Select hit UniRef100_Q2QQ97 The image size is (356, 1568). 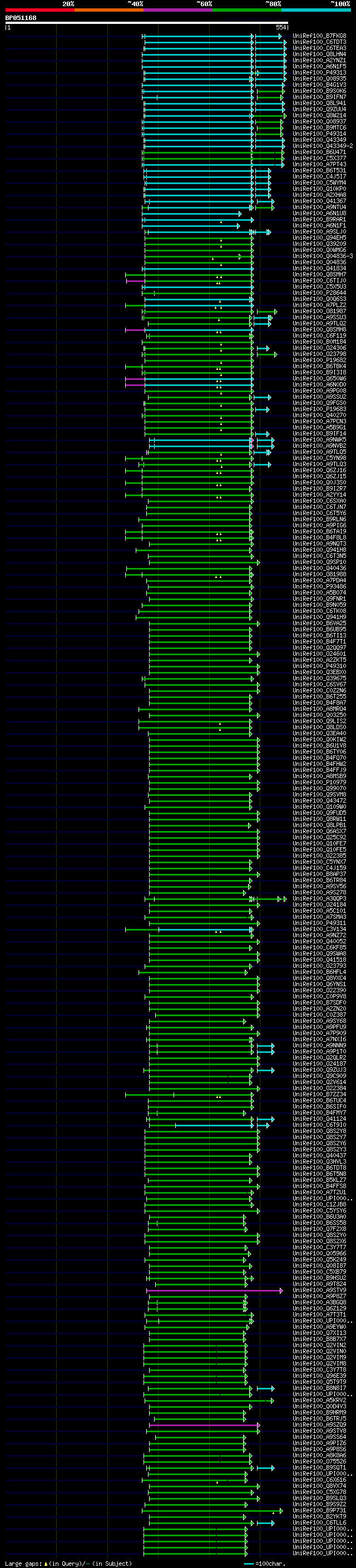click(319, 647)
